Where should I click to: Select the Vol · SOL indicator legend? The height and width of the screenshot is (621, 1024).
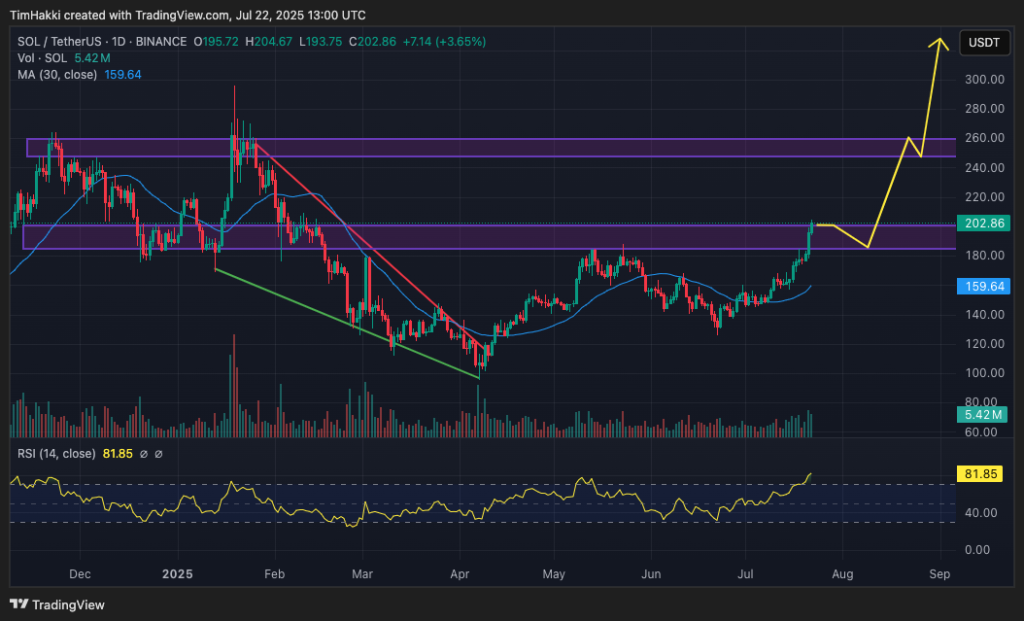(x=45, y=57)
